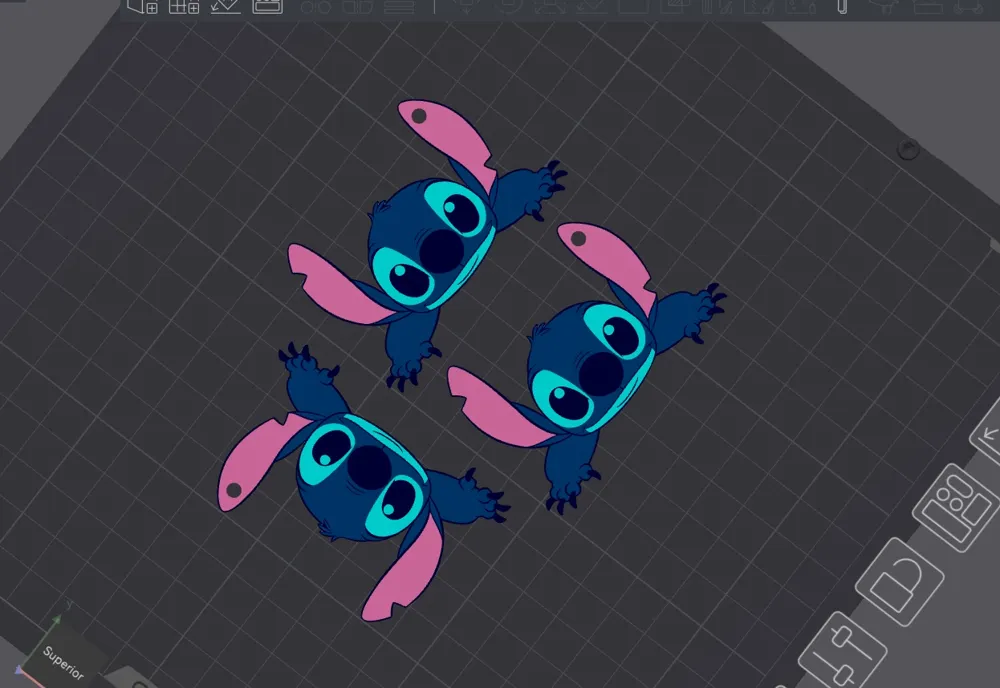This screenshot has height=688, width=1000.
Task: Select the upside-down Stitch model at bottom left
Action: 364,482
